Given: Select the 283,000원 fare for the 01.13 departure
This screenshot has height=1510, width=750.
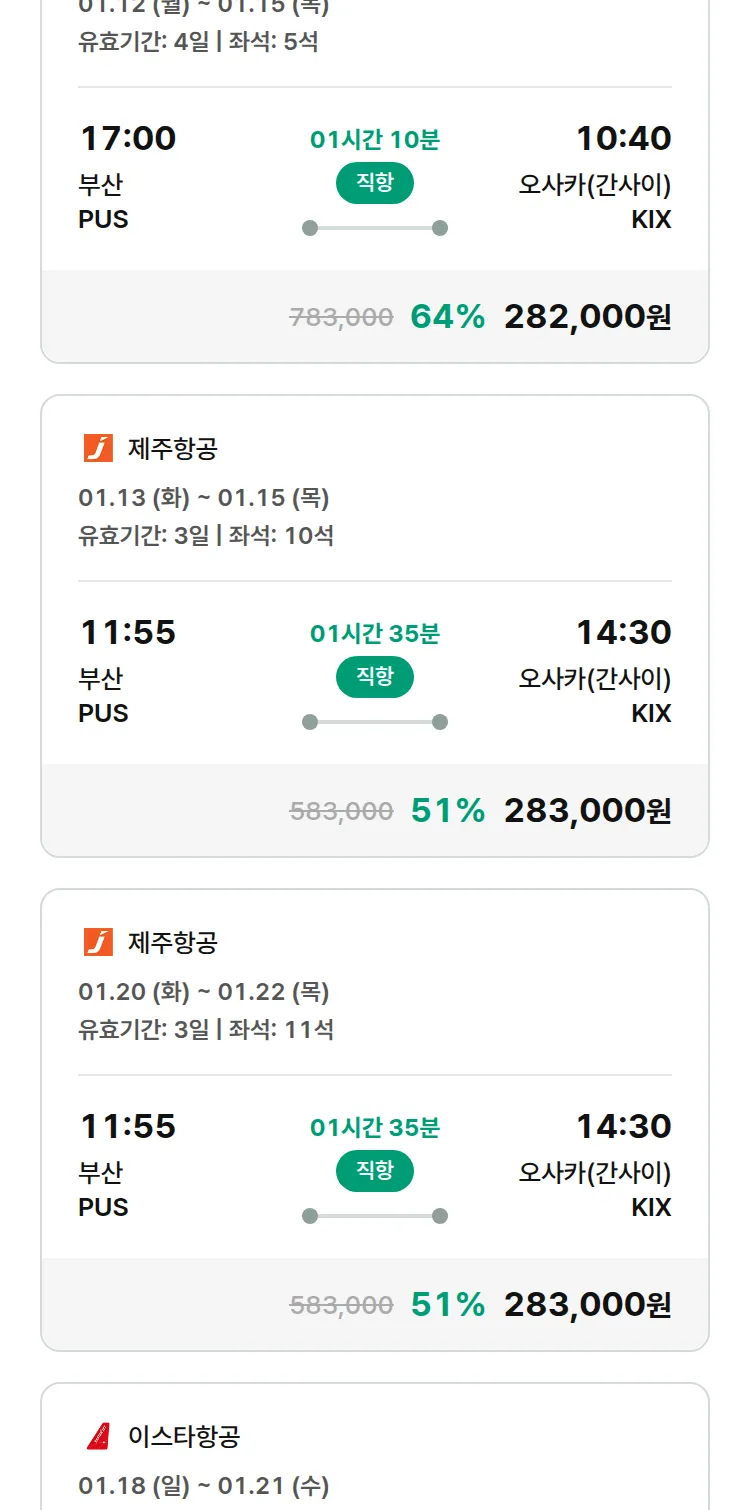Looking at the screenshot, I should (587, 811).
